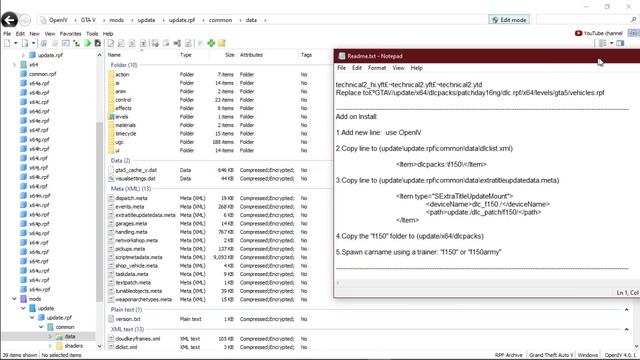The width and height of the screenshot is (640, 360).
Task: Open the Favorites menu
Action: coord(70,33)
